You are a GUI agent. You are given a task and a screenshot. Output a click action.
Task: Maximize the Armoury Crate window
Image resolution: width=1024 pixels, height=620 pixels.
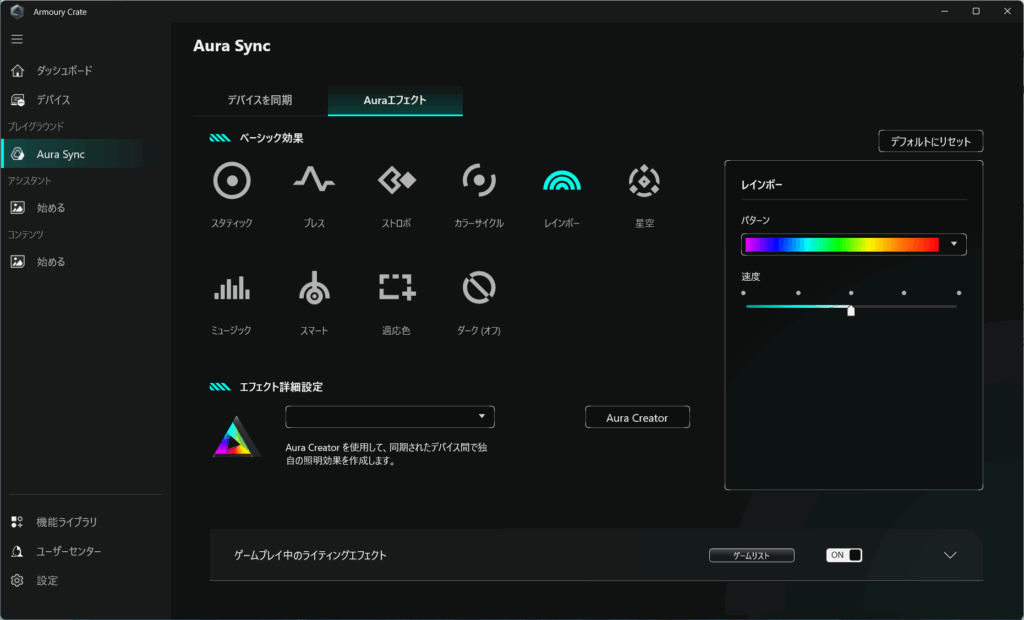pos(976,11)
